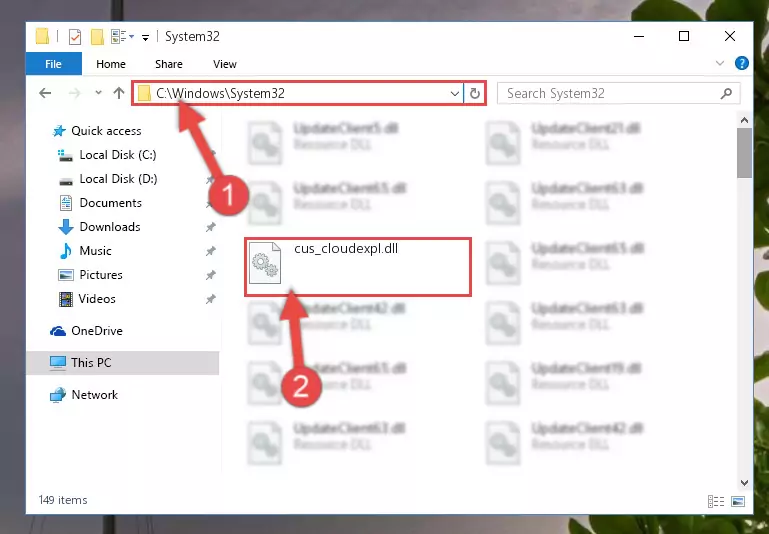Click the title bar folder icon
Viewport: 769px width, 534px height.
[43, 37]
